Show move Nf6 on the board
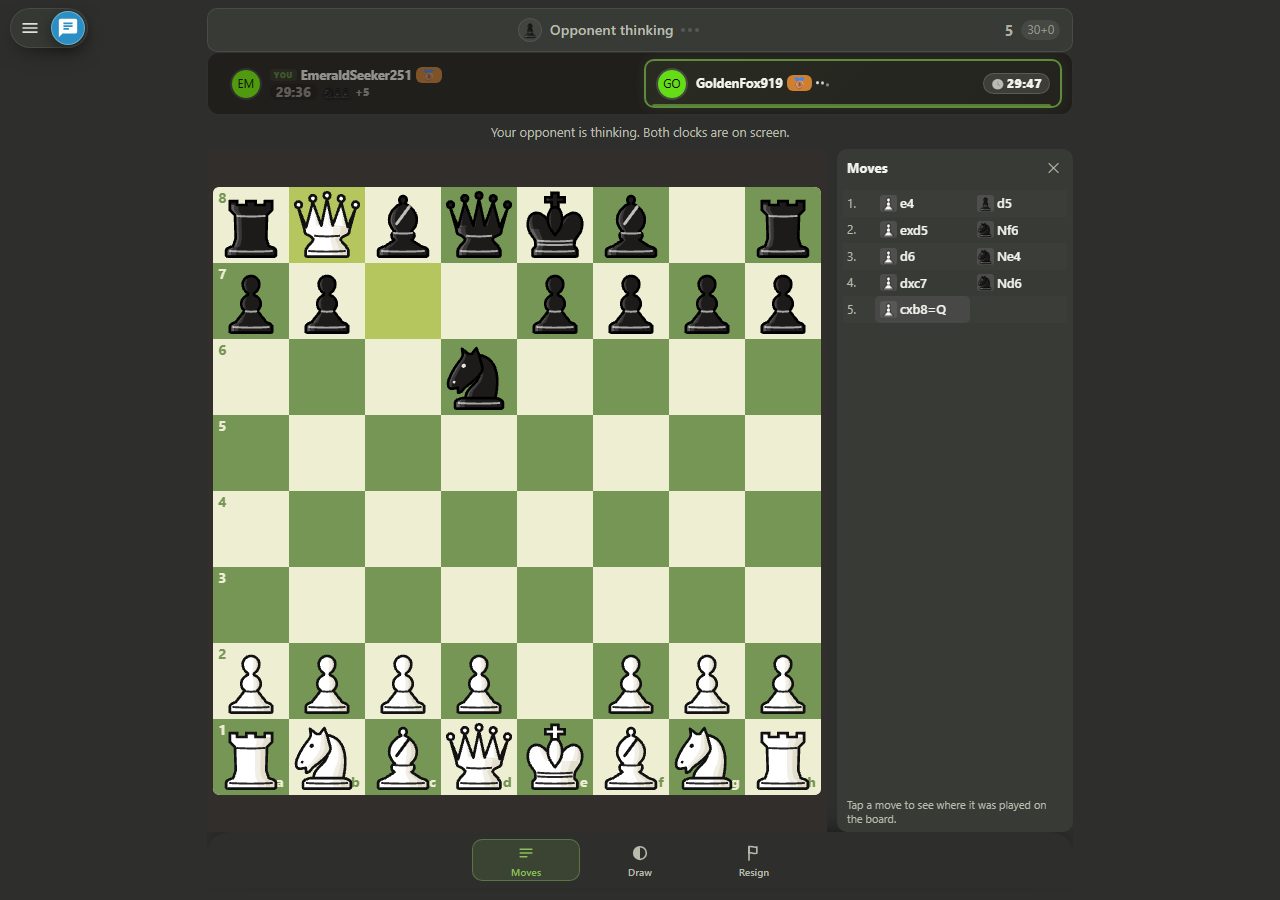Viewport: 1280px width, 900px height. [1019, 230]
